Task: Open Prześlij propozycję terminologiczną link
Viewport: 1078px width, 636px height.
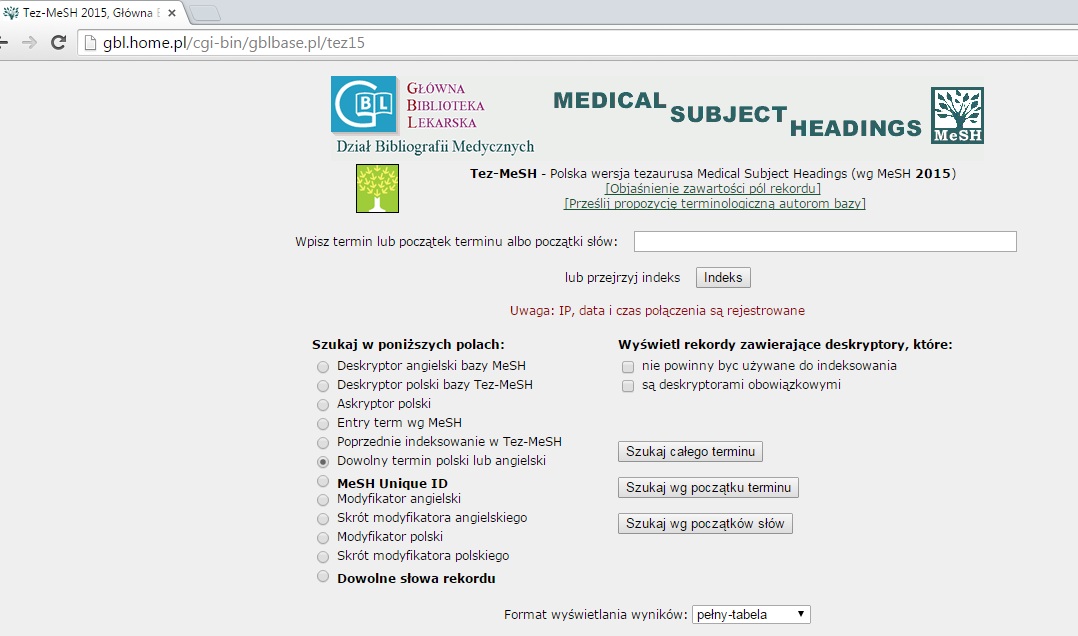Action: pos(714,204)
